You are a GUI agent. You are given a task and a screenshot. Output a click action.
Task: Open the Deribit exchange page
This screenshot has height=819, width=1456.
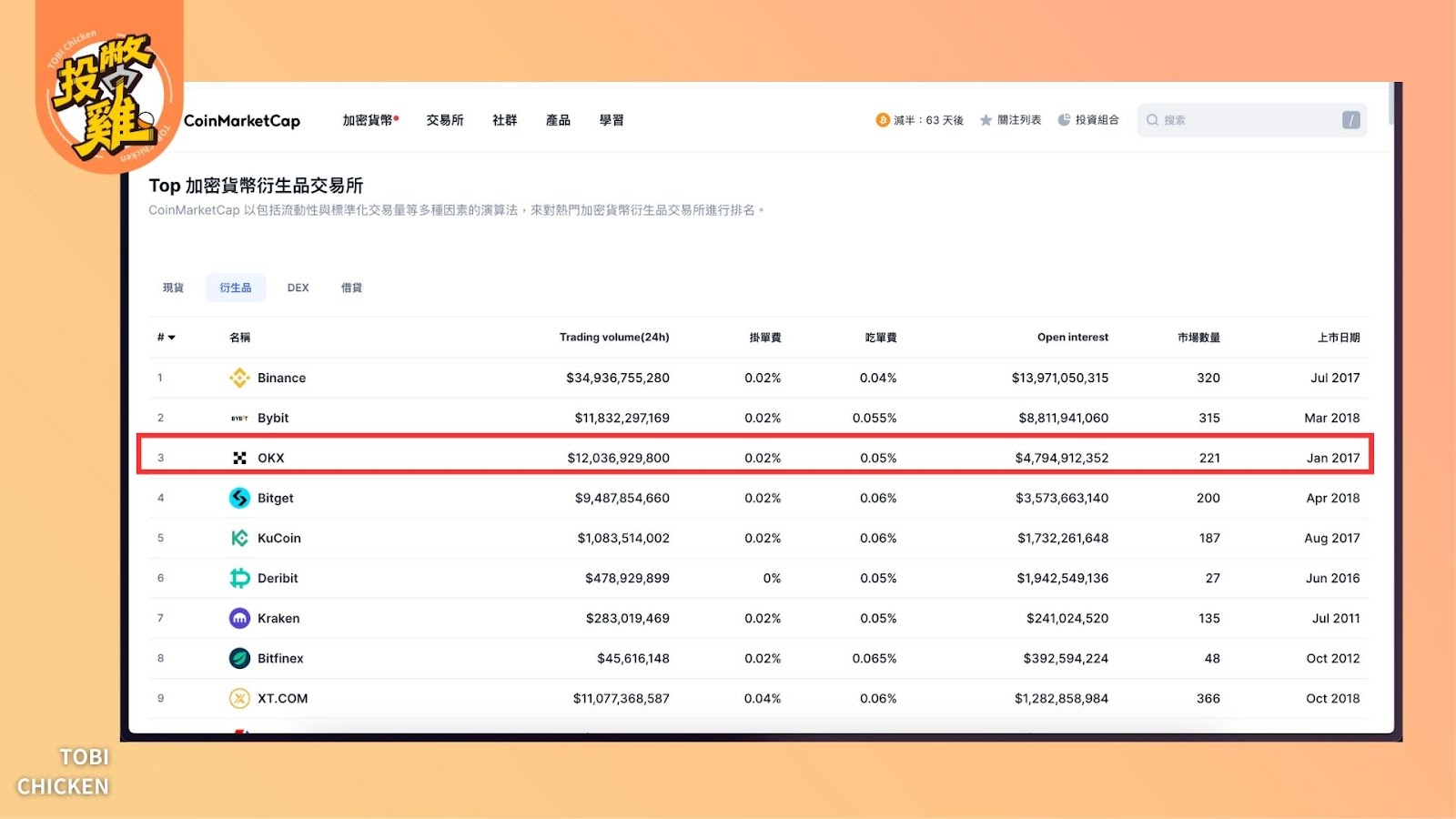click(278, 578)
